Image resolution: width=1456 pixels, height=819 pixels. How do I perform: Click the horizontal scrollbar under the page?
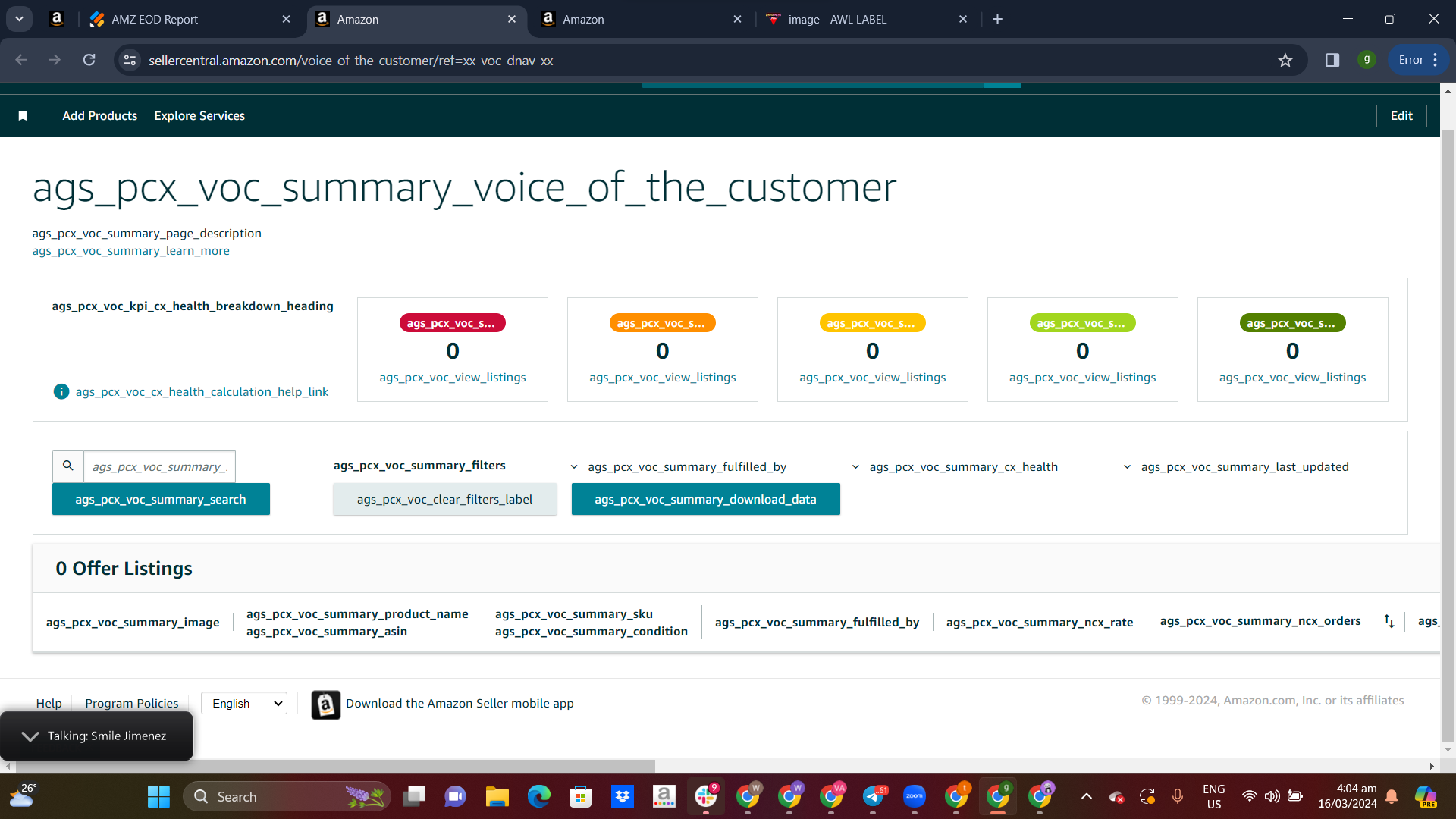(x=334, y=766)
